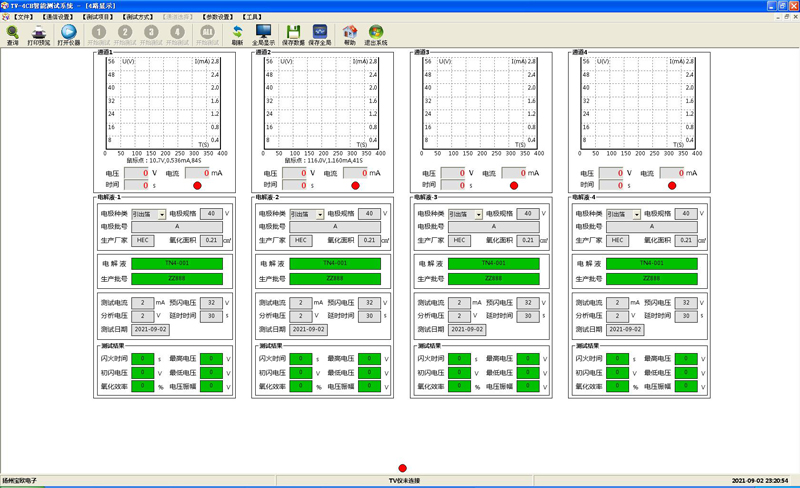Viewport: 800px width, 488px height.
Task: Click the 工具 menu item
Action: click(252, 17)
